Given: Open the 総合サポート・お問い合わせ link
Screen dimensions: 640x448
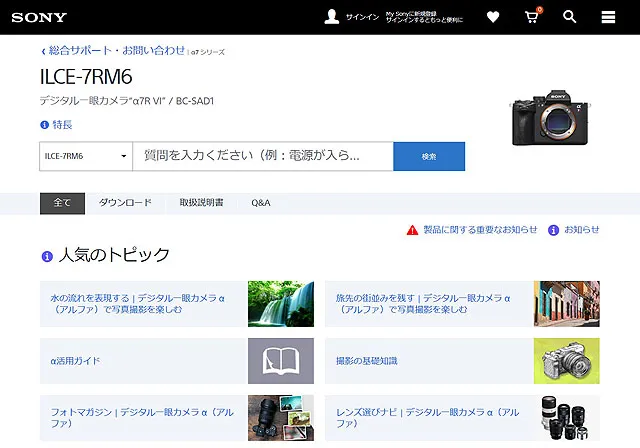Looking at the screenshot, I should click(117, 51).
